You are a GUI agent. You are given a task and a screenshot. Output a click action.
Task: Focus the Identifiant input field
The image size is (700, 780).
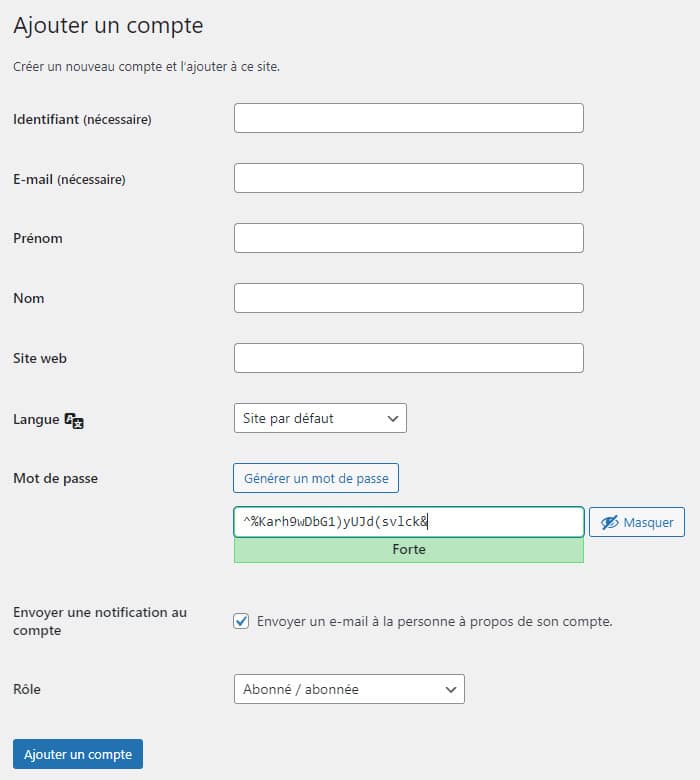point(408,118)
